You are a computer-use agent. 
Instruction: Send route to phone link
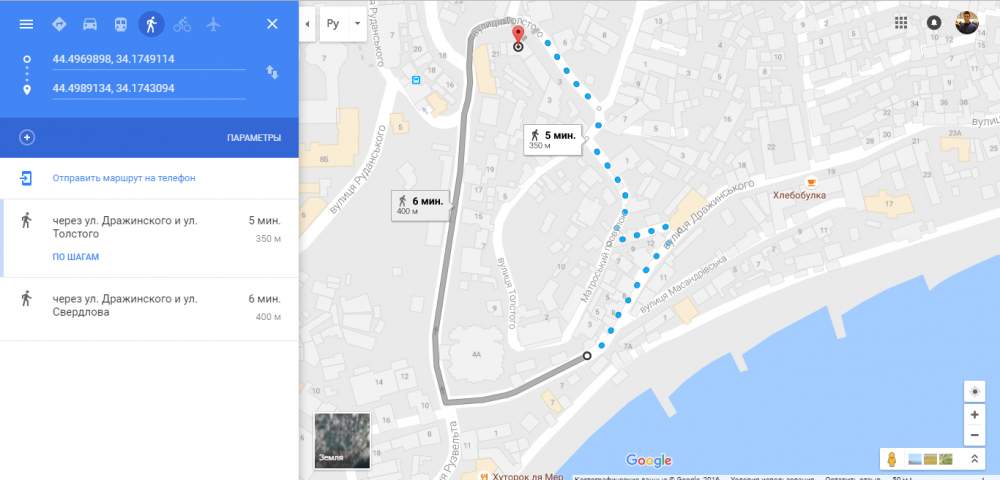(124, 178)
